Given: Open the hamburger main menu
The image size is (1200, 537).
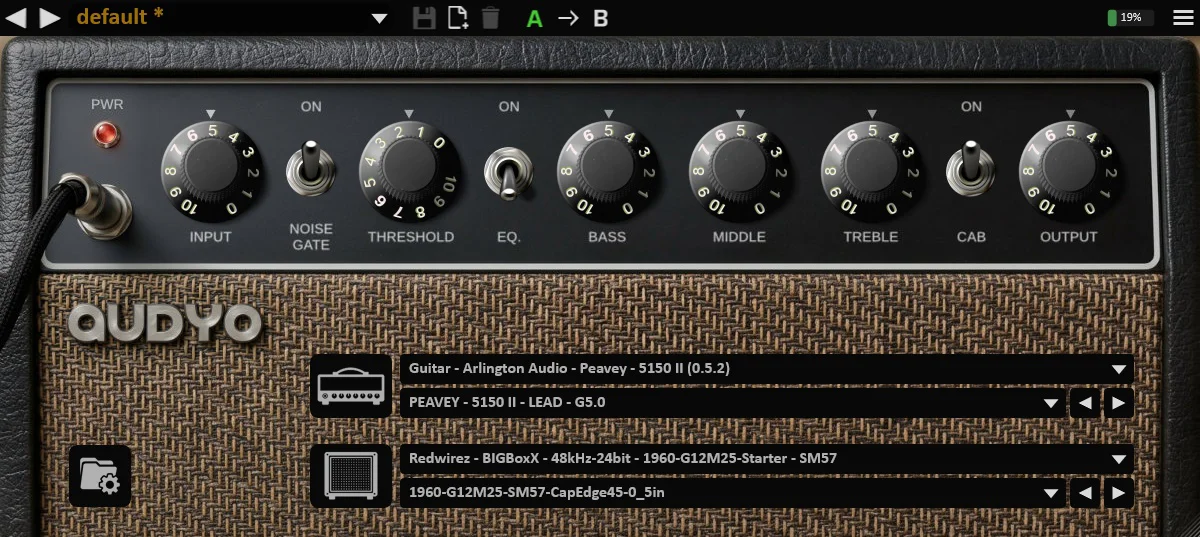Looking at the screenshot, I should click(x=1181, y=17).
